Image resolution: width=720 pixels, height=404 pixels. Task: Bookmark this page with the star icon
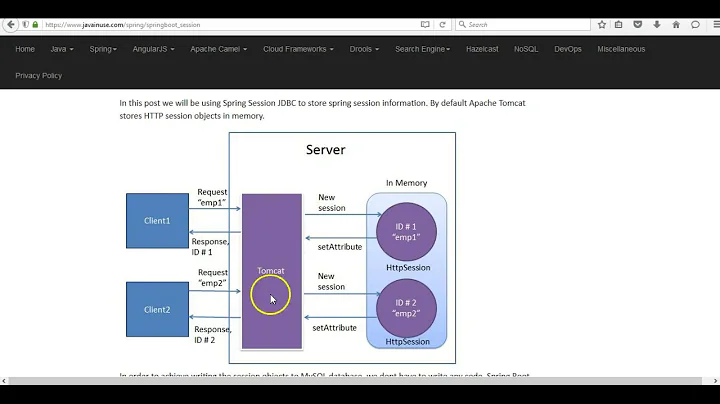click(602, 24)
